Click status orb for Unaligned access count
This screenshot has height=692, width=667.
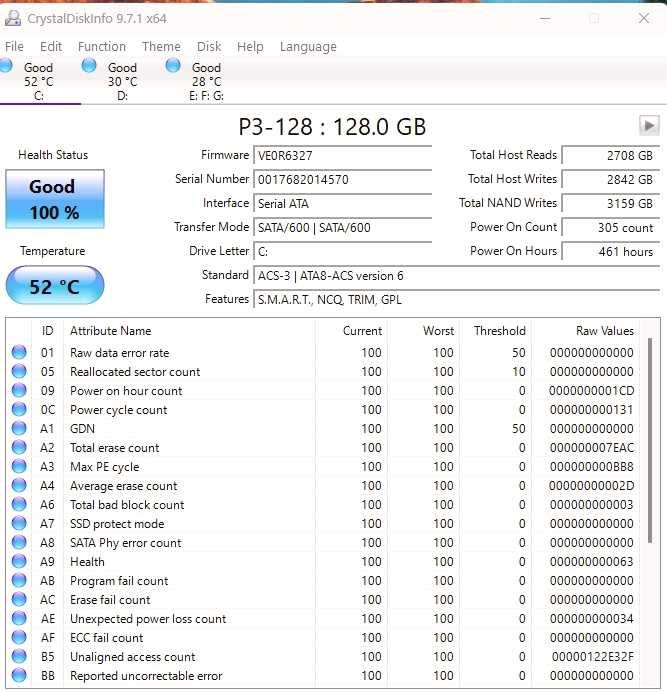point(19,656)
